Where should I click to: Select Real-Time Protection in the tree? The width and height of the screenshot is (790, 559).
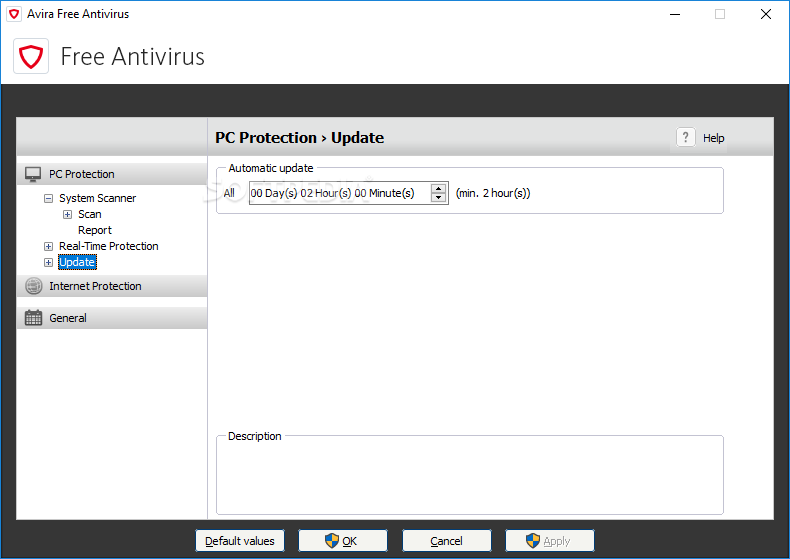109,246
